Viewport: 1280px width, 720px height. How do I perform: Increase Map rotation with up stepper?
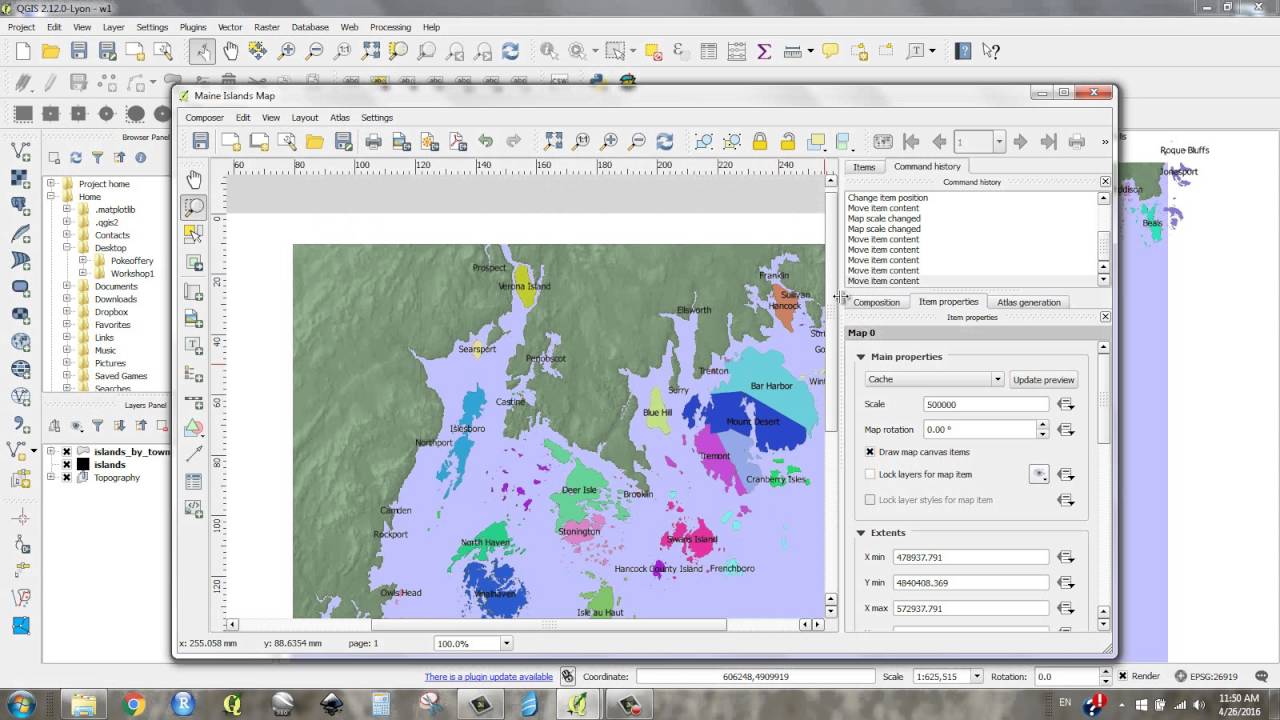1042,425
